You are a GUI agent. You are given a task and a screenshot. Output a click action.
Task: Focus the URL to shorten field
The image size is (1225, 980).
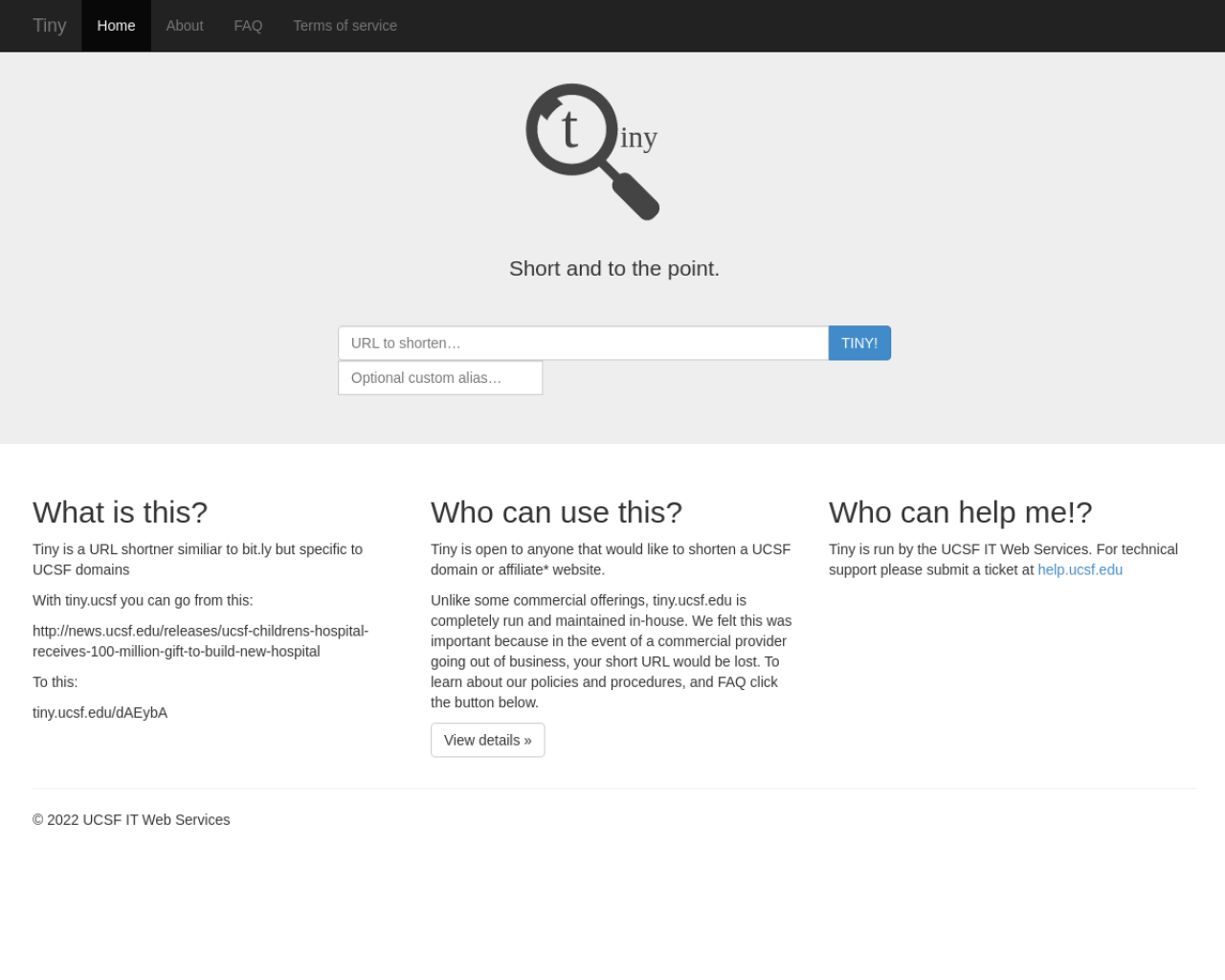583,343
